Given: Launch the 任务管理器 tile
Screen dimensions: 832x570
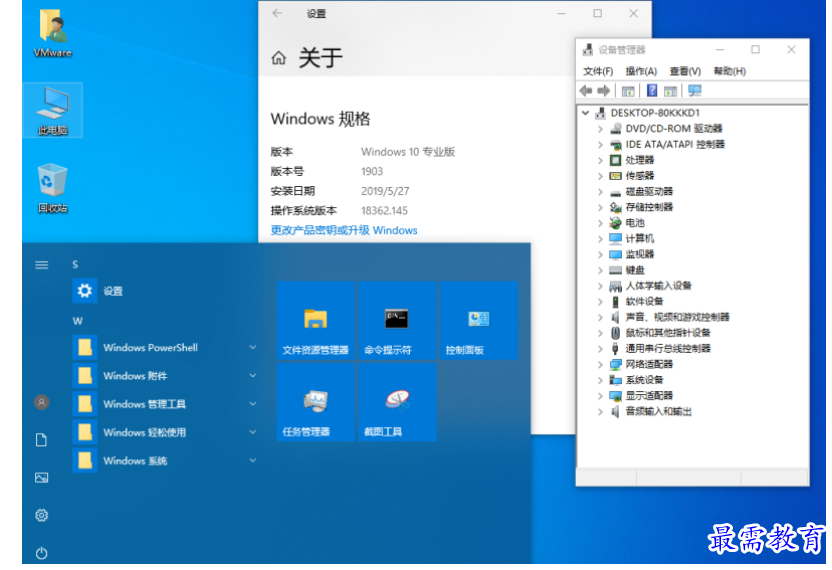Looking at the screenshot, I should (x=315, y=402).
